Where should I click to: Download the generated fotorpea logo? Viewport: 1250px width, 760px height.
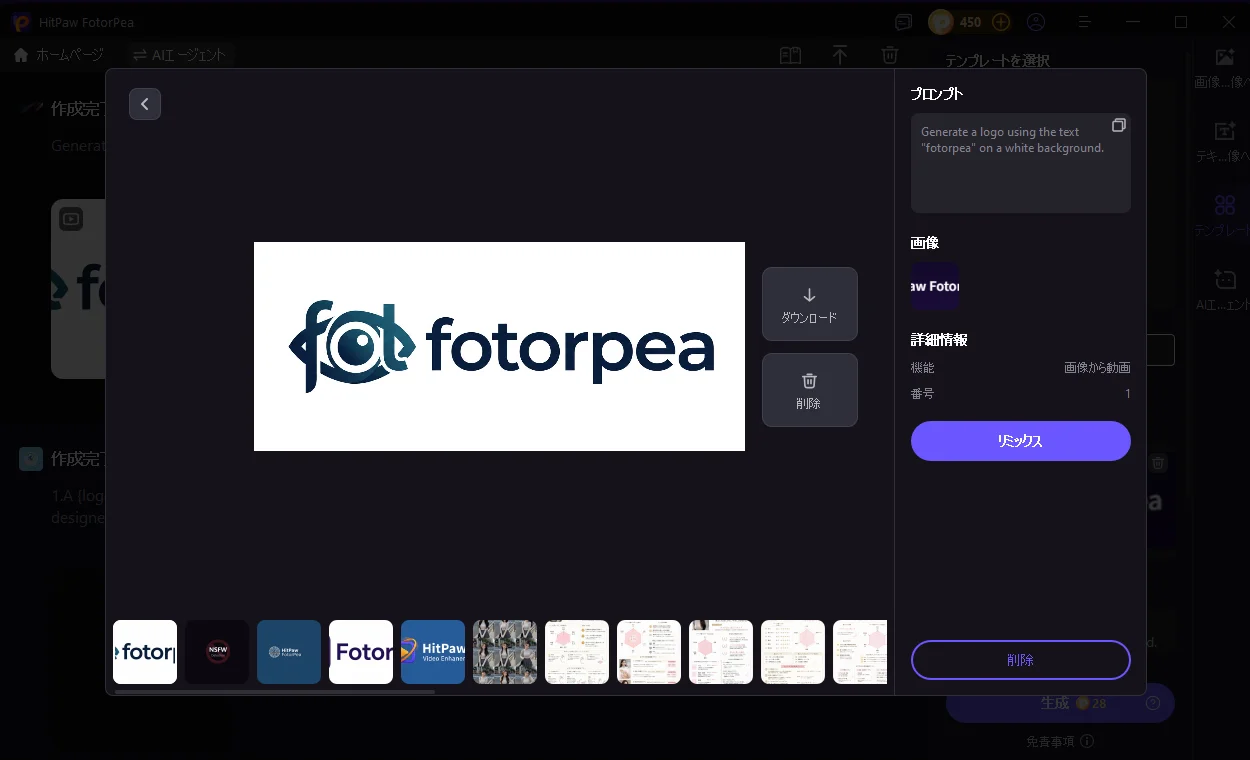(809, 305)
